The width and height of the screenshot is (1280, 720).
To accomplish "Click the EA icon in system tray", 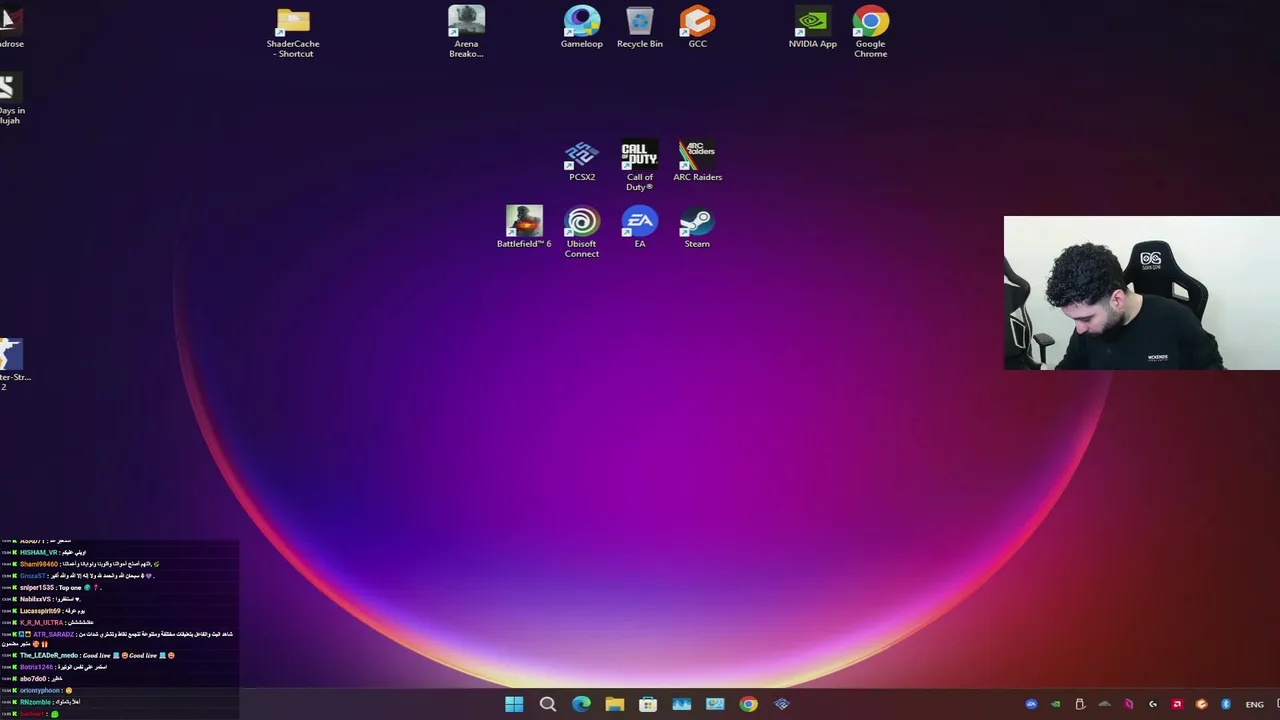I will [1031, 704].
